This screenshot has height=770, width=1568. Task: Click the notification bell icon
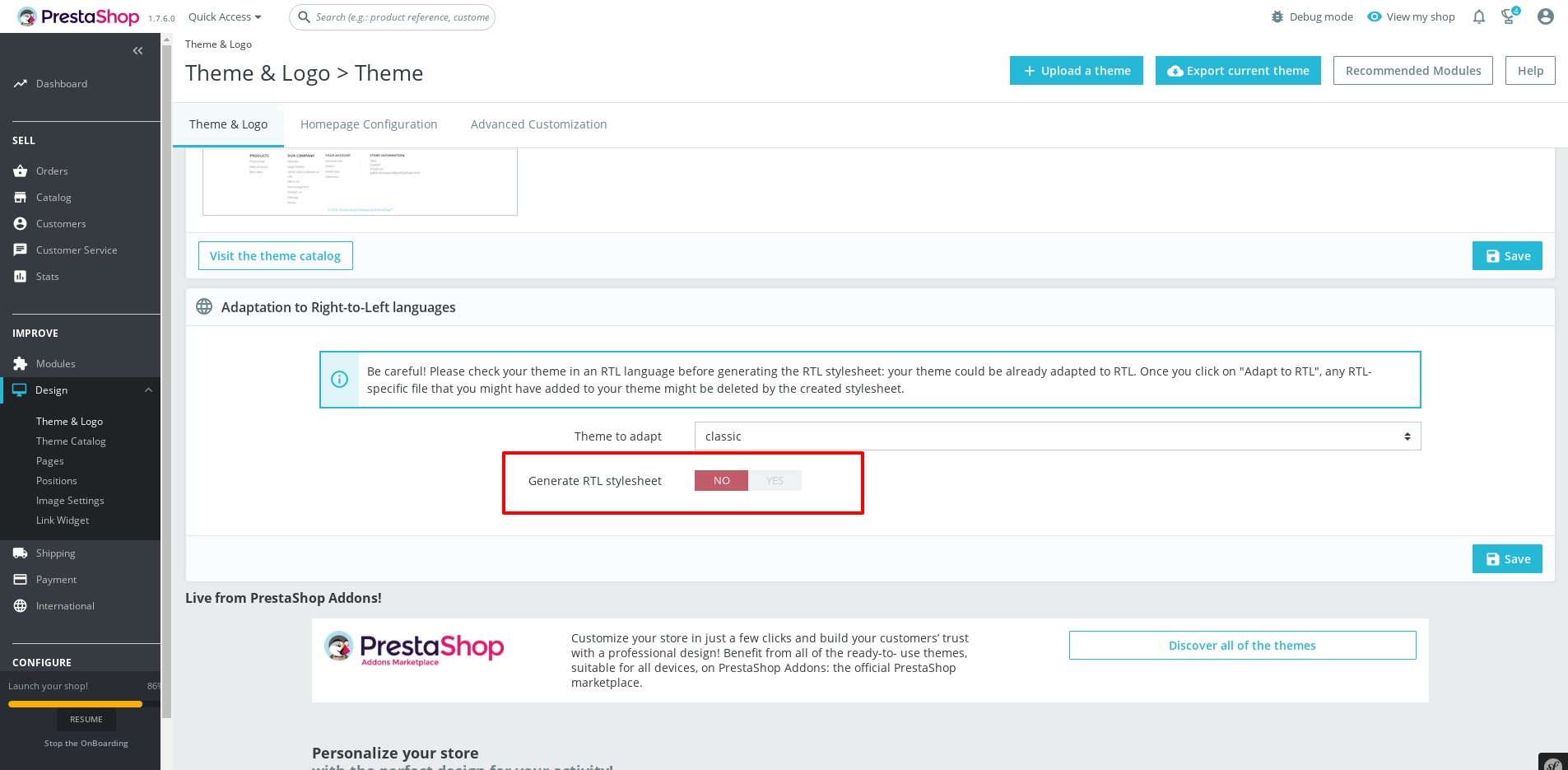pos(1478,16)
